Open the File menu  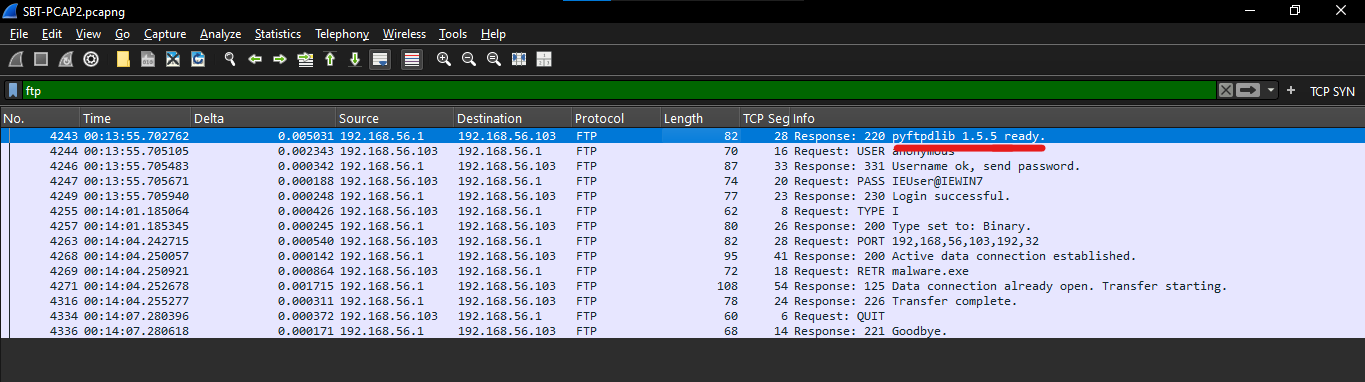[x=19, y=34]
